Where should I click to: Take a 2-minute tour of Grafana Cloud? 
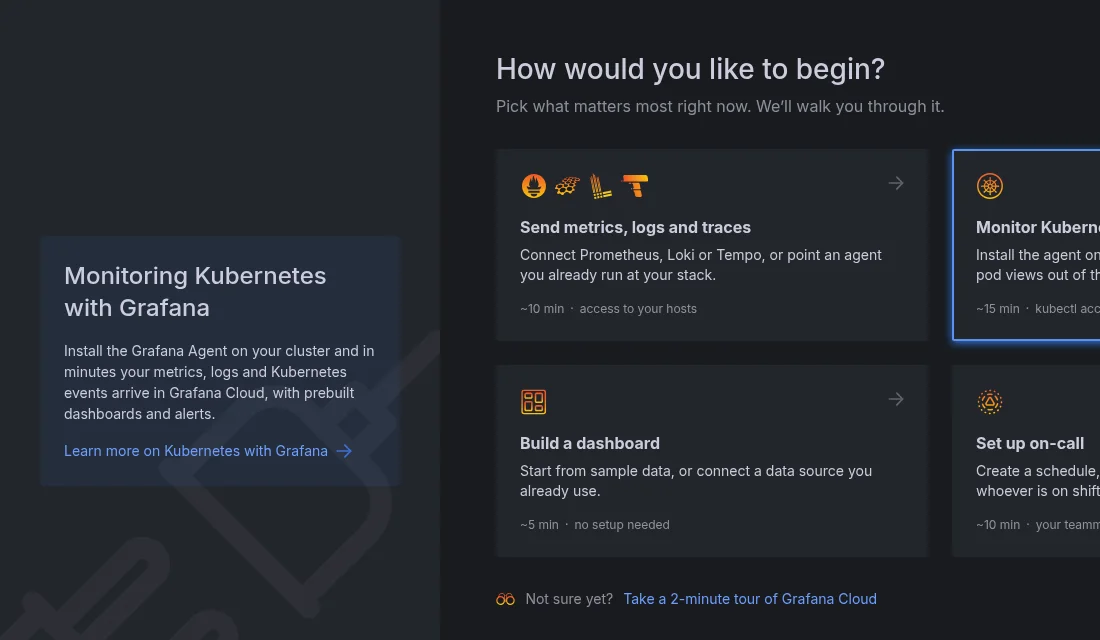tap(750, 599)
